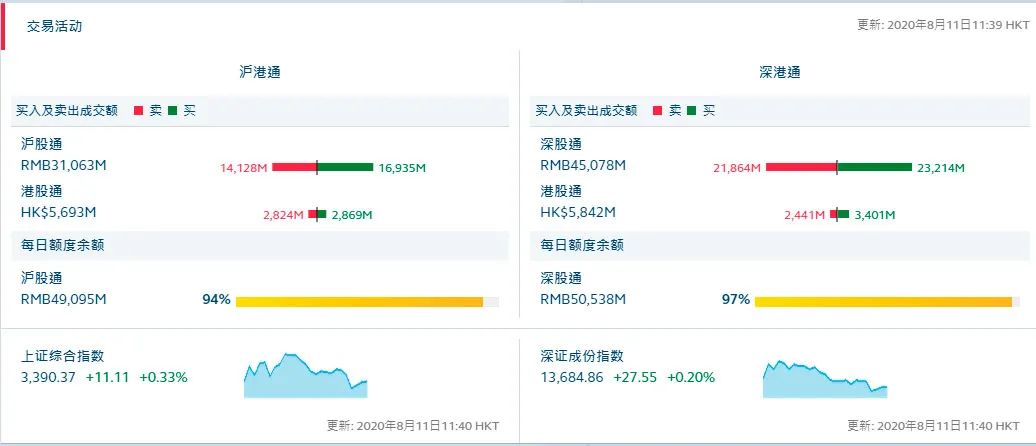Click the 深证成份指数 index name
This screenshot has width=1036, height=446.
coord(582,356)
